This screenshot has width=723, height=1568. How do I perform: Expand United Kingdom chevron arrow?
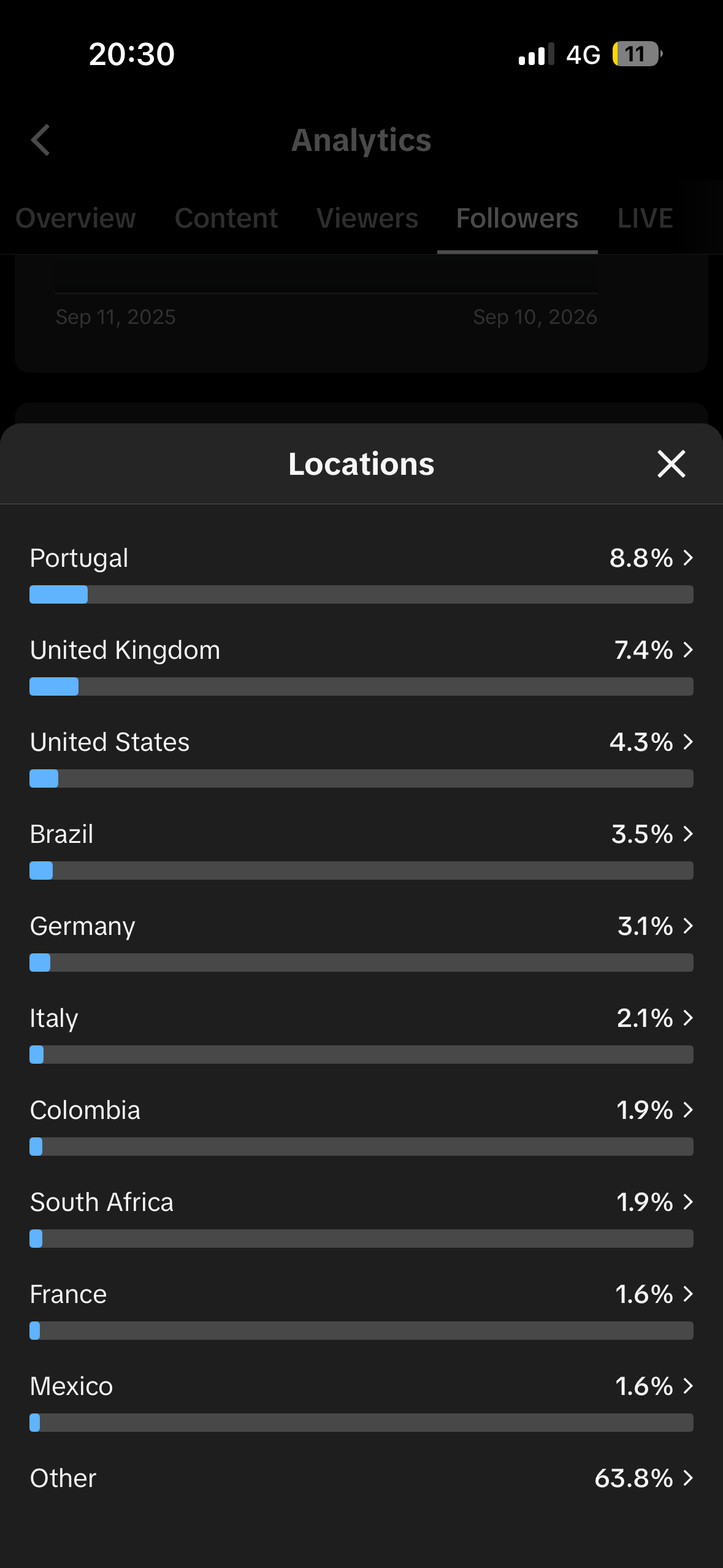click(688, 650)
